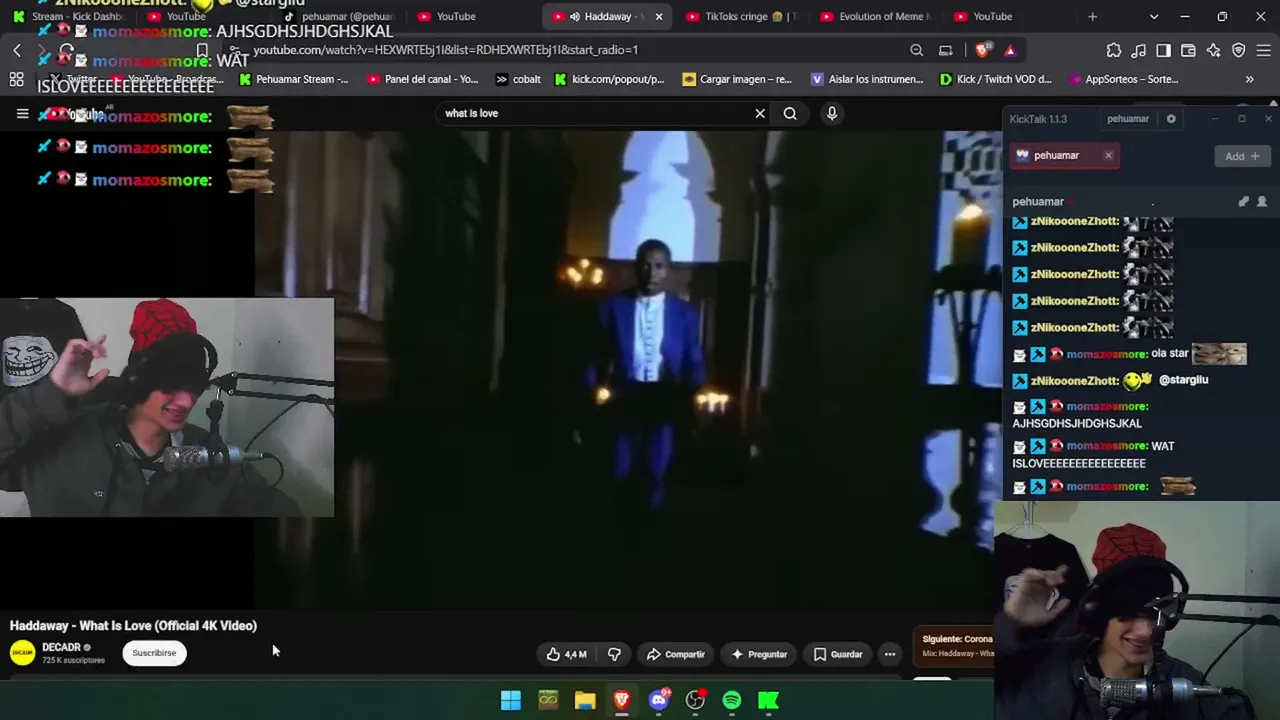1280x720 pixels.
Task: Open the cobalt bookmark
Action: [x=518, y=79]
